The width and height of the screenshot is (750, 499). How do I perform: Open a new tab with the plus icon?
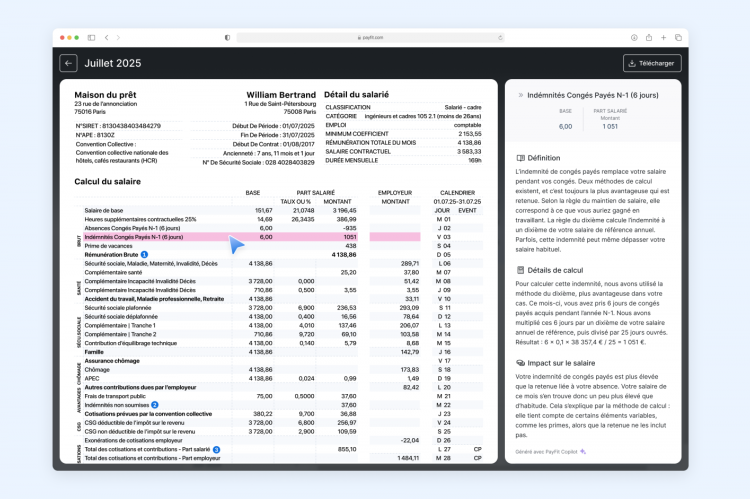coord(663,37)
